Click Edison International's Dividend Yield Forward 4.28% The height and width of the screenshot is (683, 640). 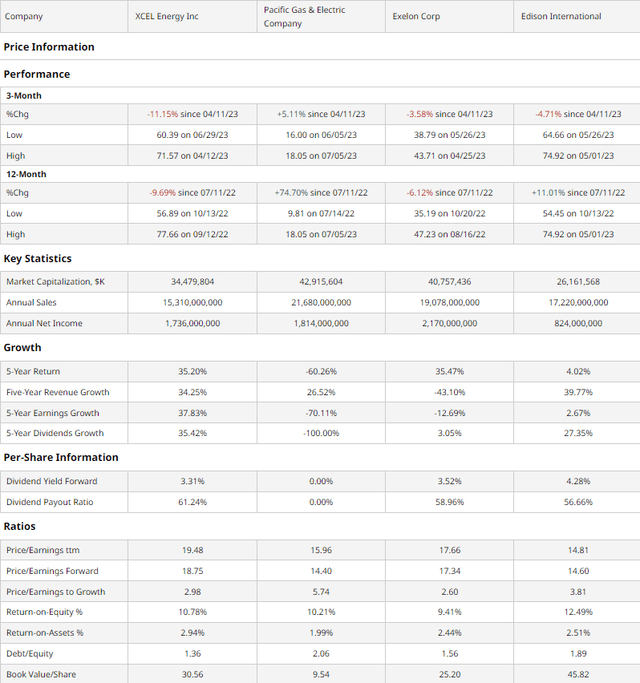tap(577, 481)
